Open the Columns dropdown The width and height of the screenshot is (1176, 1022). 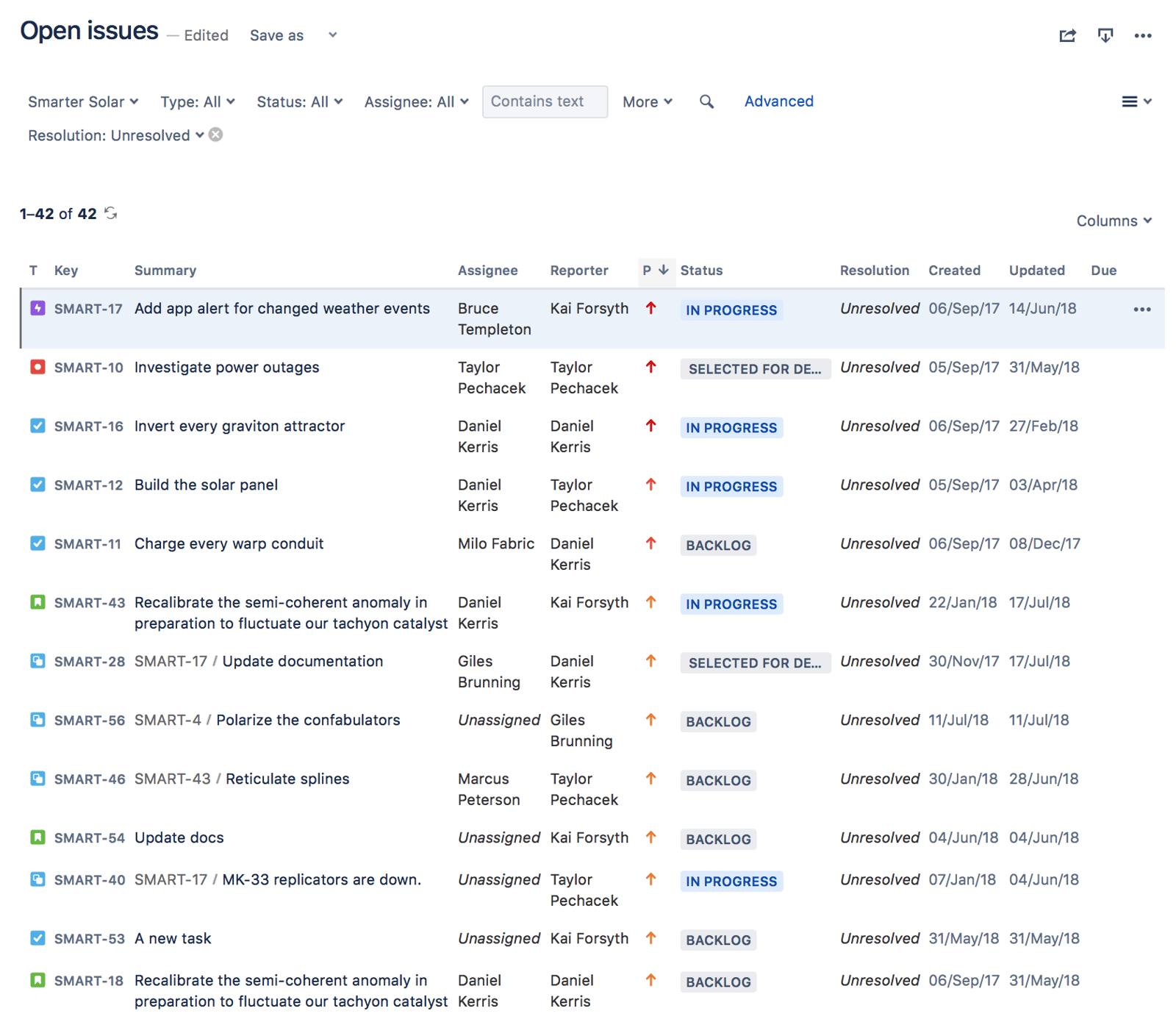pos(1113,221)
